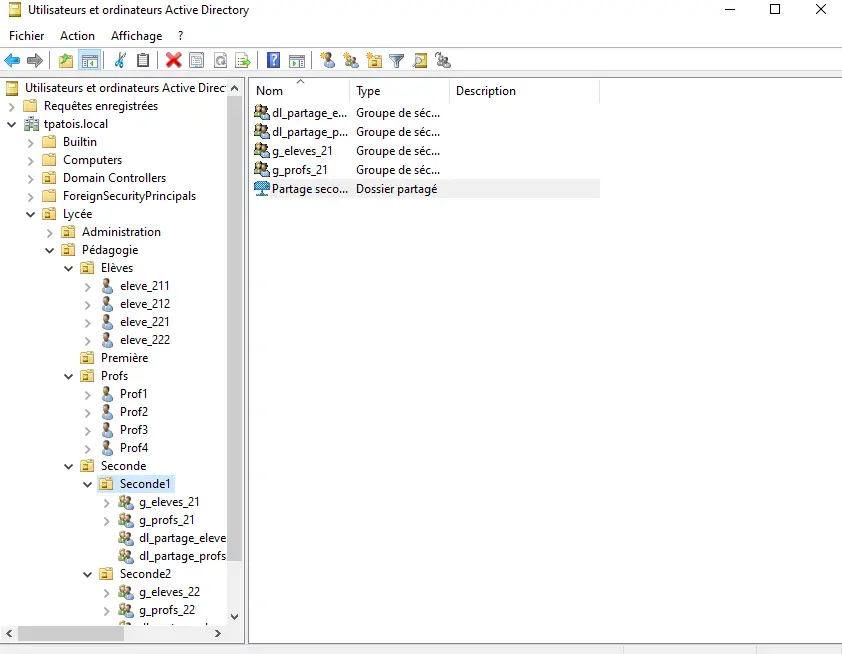
Task: Expand the Administration OU
Action: click(49, 232)
